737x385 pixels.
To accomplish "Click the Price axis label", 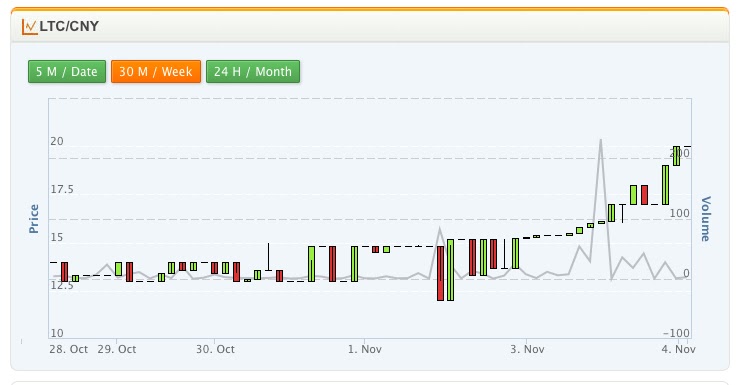I will click(x=34, y=219).
